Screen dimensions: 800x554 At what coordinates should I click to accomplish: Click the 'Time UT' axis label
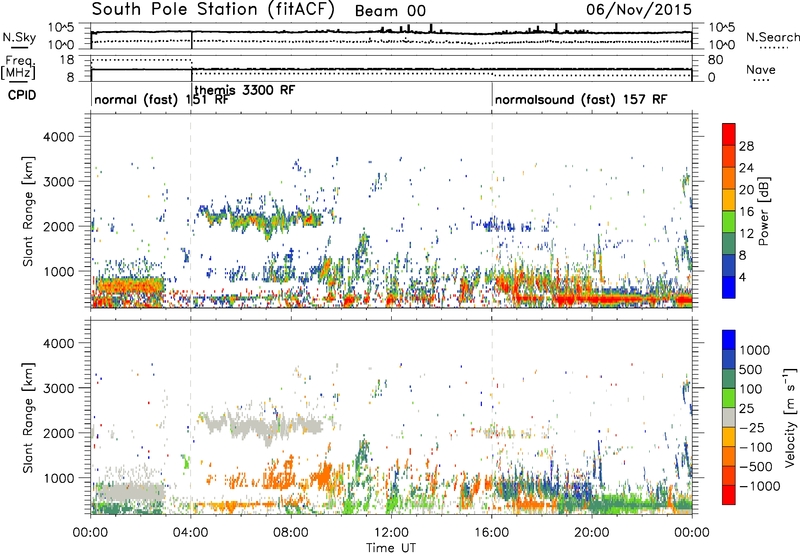[391, 548]
